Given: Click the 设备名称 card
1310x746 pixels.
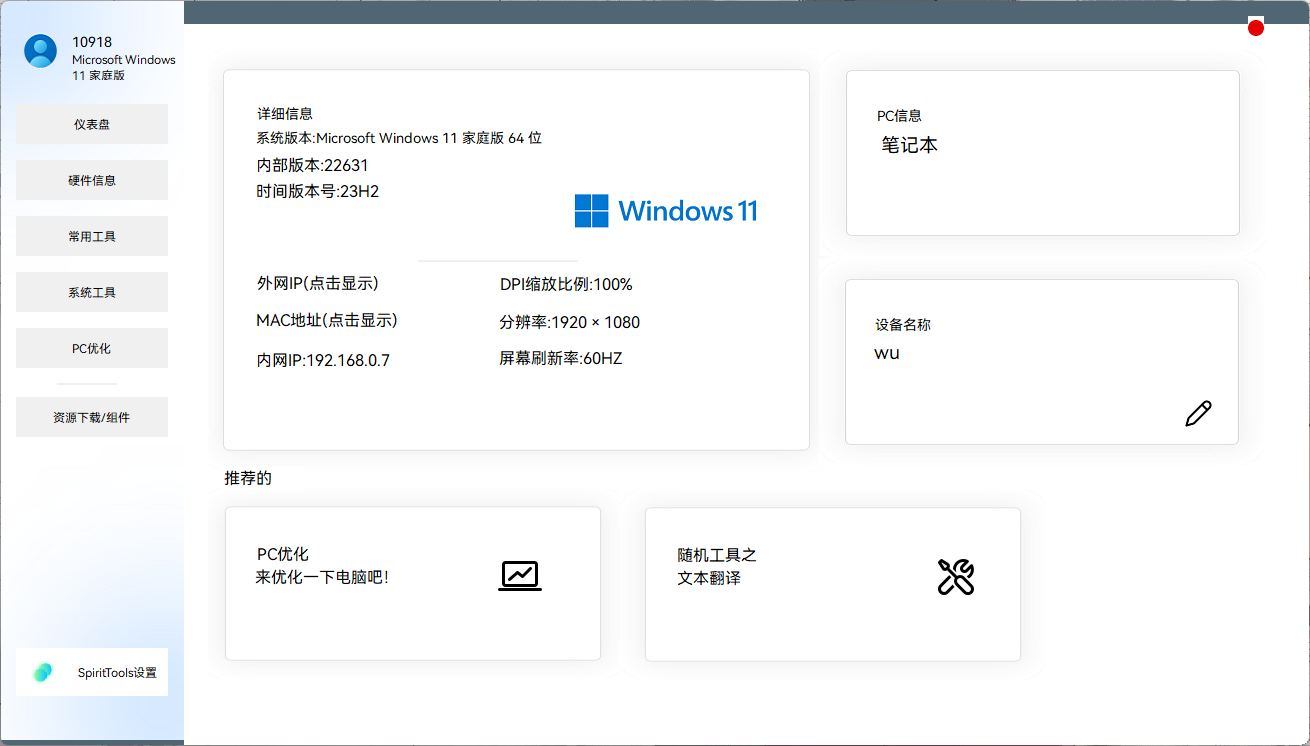Looking at the screenshot, I should (1042, 362).
